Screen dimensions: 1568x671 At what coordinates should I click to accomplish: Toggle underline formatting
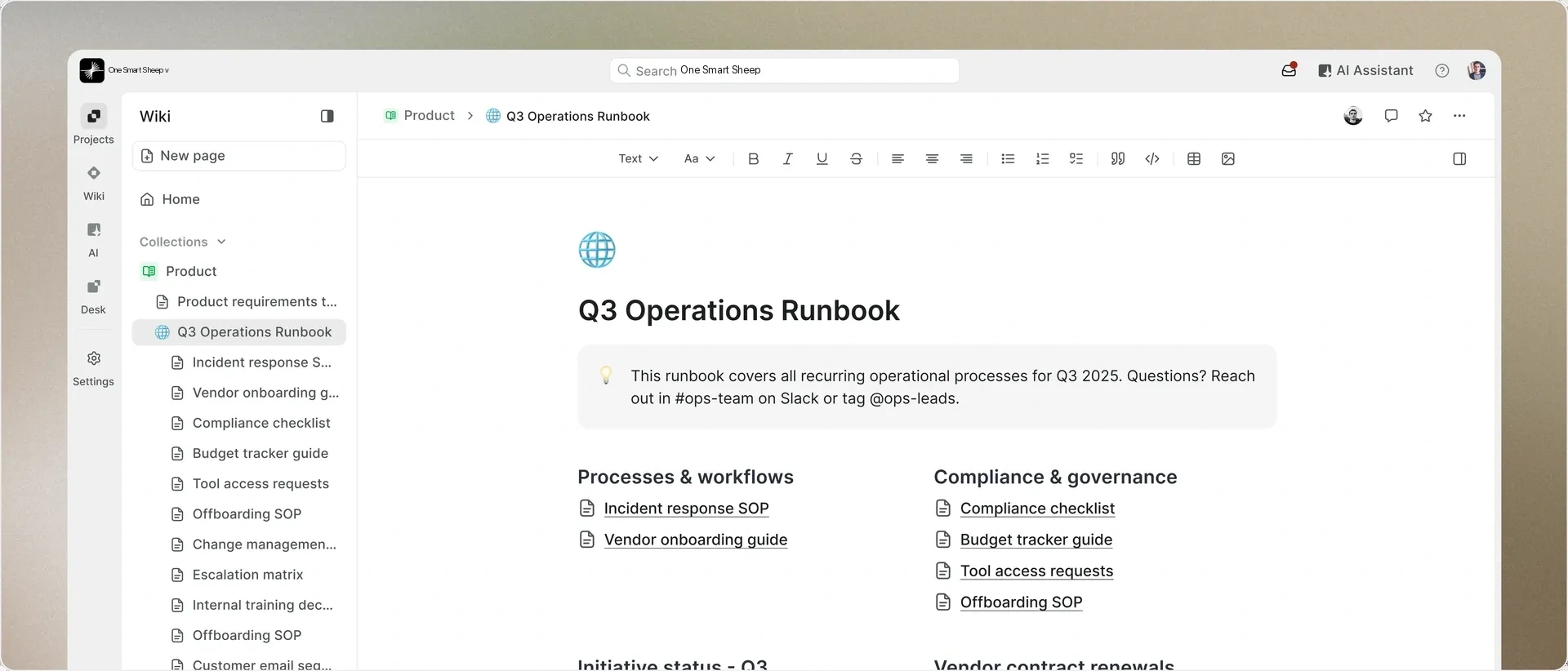(822, 158)
